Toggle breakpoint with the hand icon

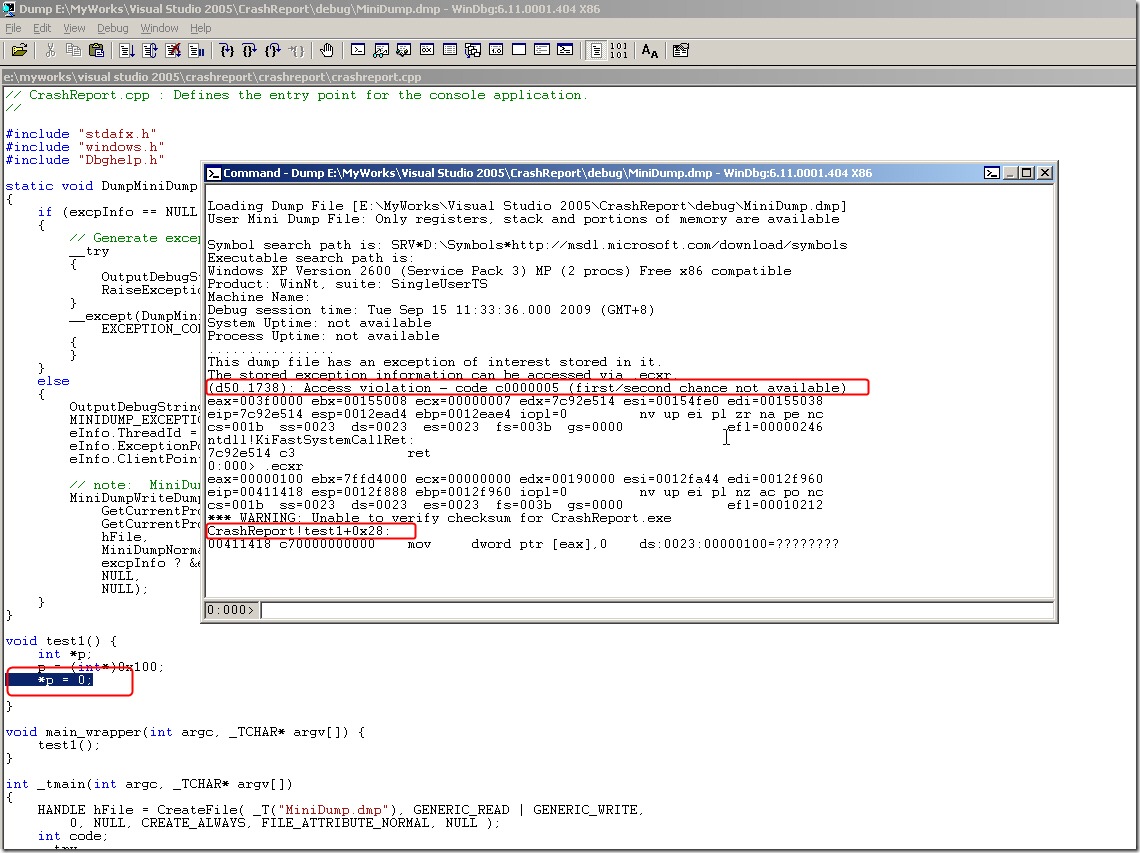tap(326, 50)
